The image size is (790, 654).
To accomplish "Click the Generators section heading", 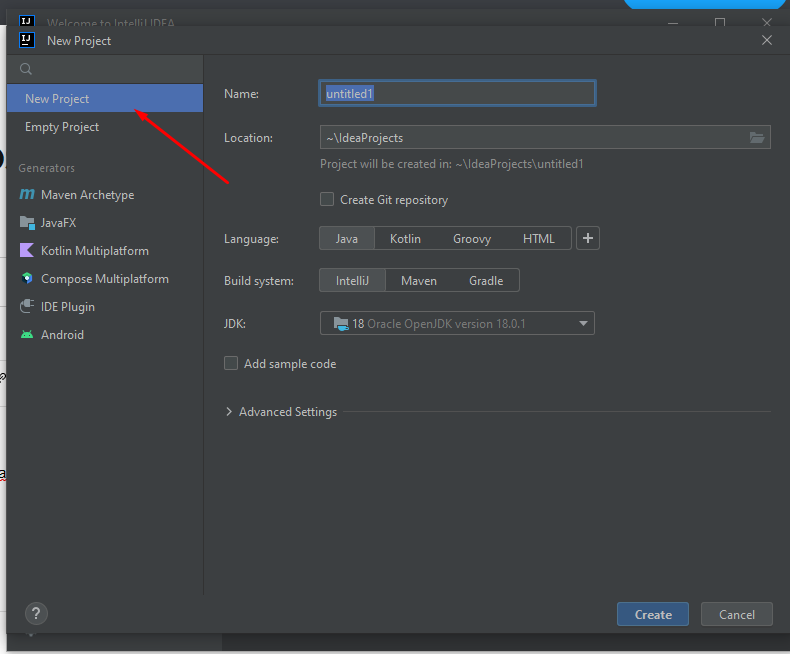I will click(x=46, y=168).
